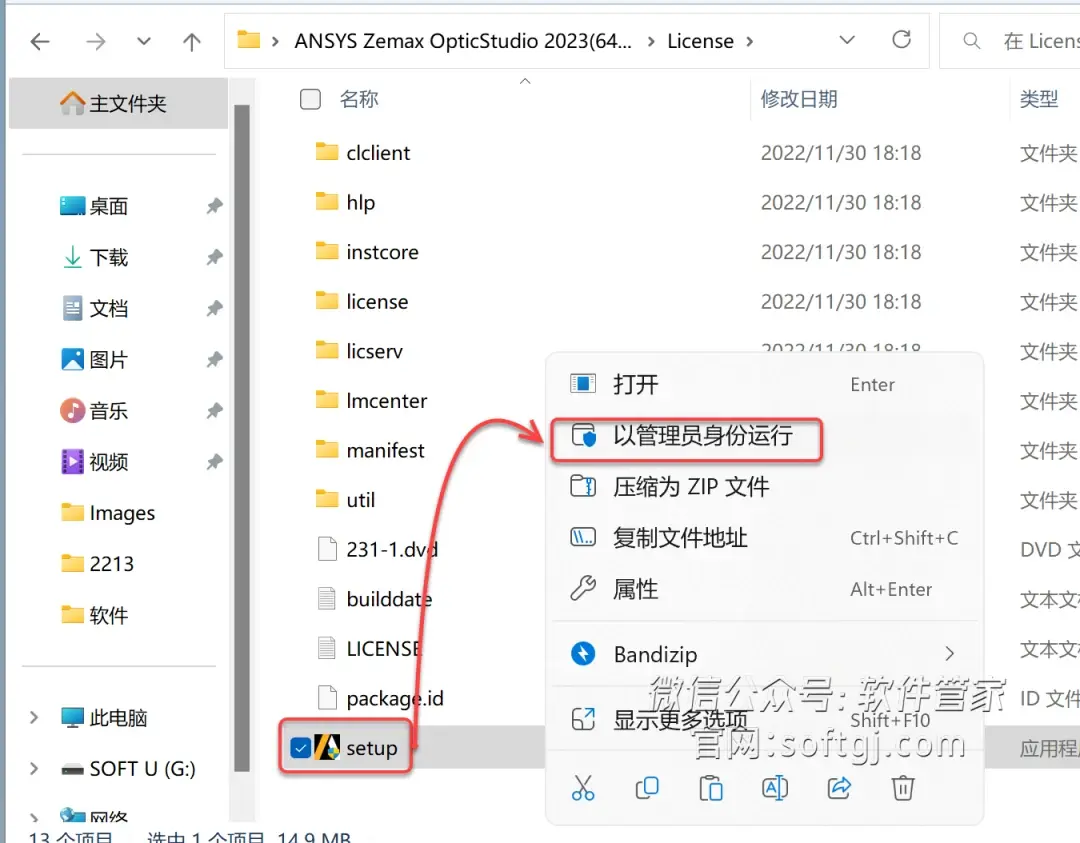Select the builddate text file

389,599
